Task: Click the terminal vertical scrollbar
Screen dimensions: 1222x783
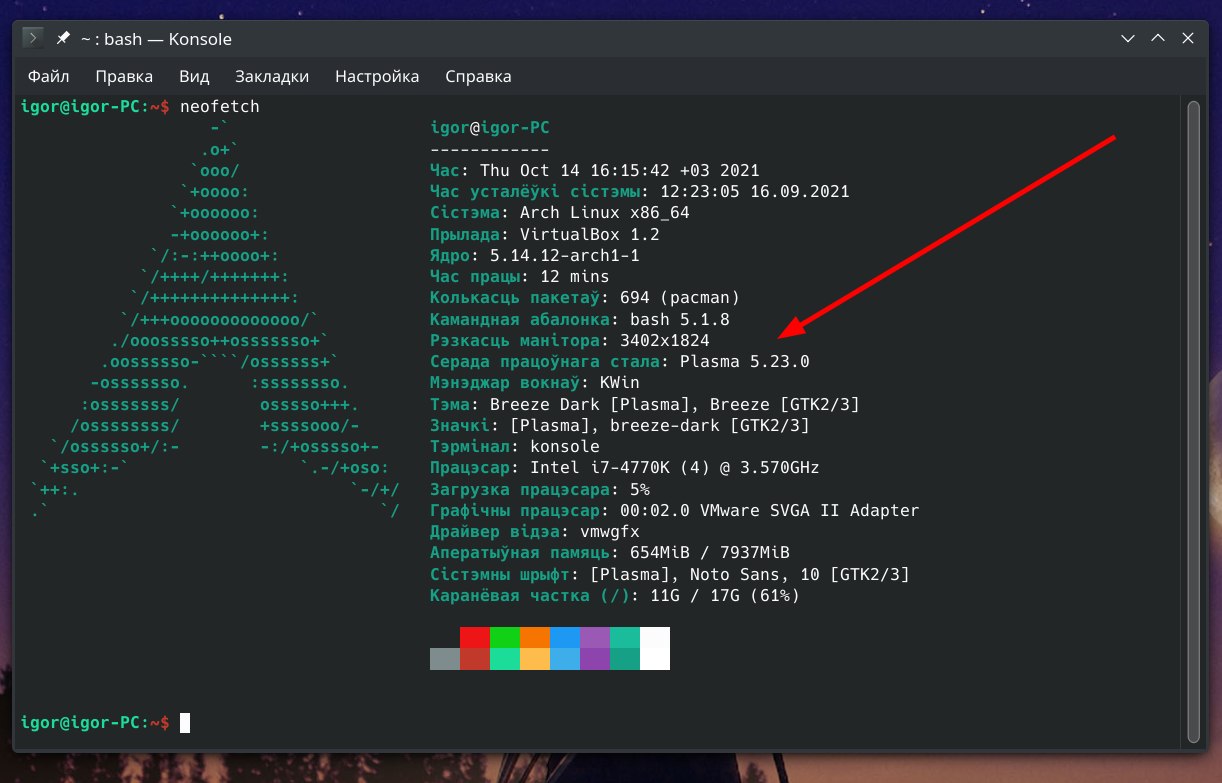Action: [1193, 421]
